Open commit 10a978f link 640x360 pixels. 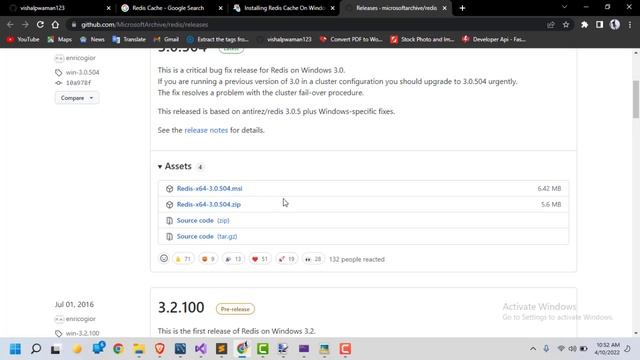click(78, 83)
